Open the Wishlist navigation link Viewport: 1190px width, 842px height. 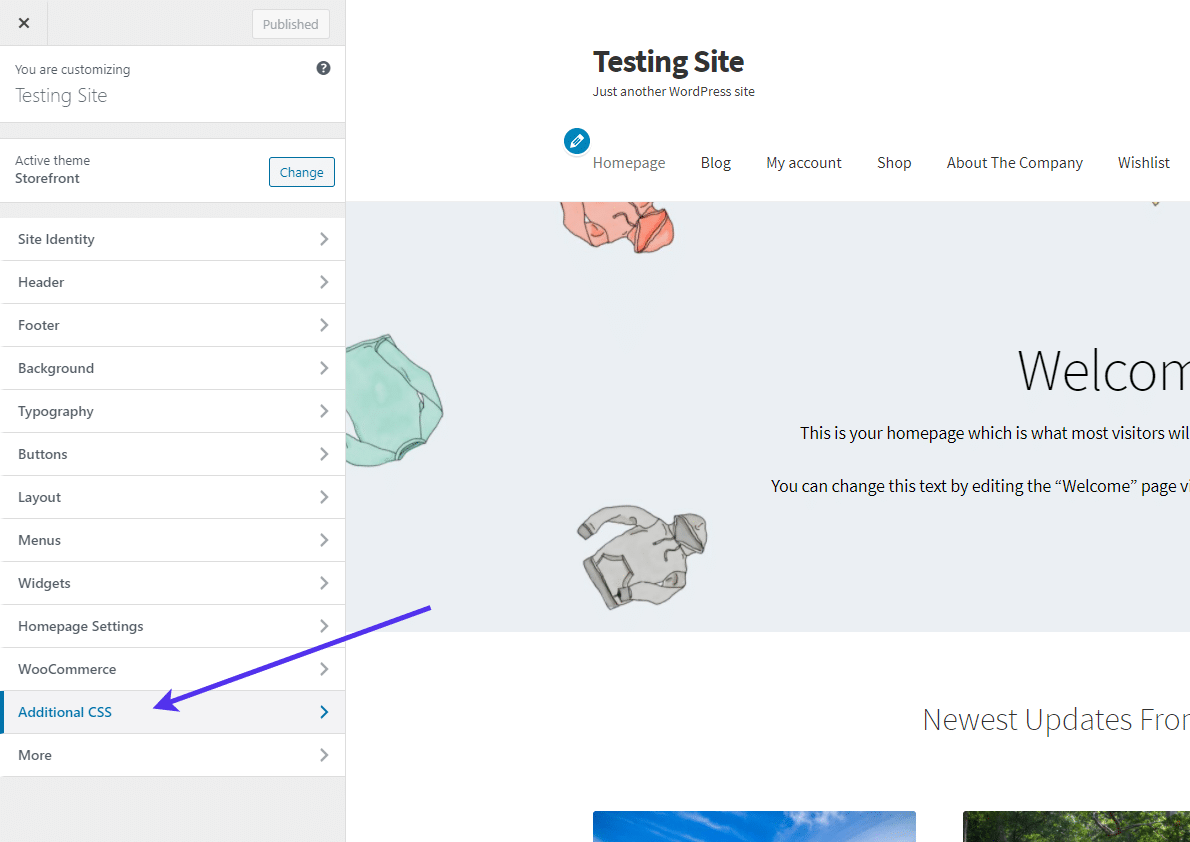coord(1143,163)
